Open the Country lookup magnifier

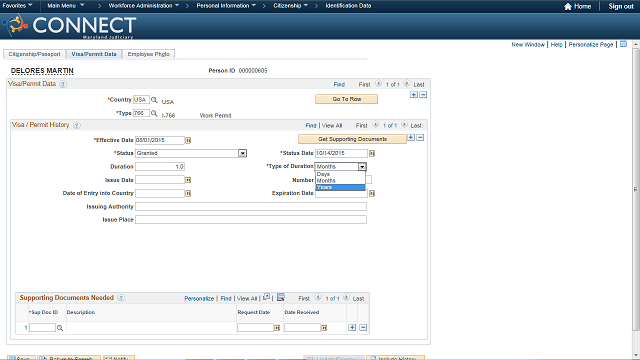coord(154,100)
